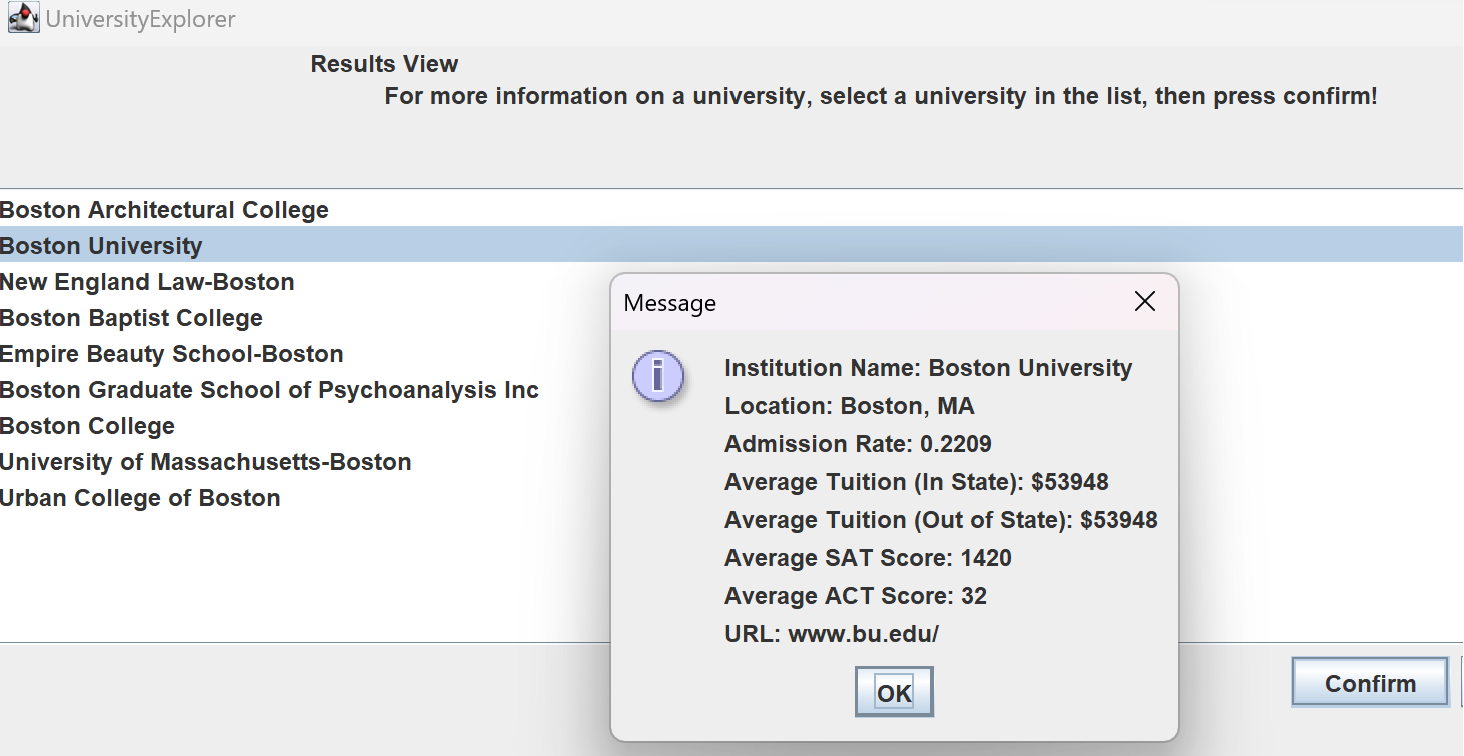Click the UniversityExplorer window title text
Viewport: 1464px width, 756px height.
pyautogui.click(x=141, y=20)
